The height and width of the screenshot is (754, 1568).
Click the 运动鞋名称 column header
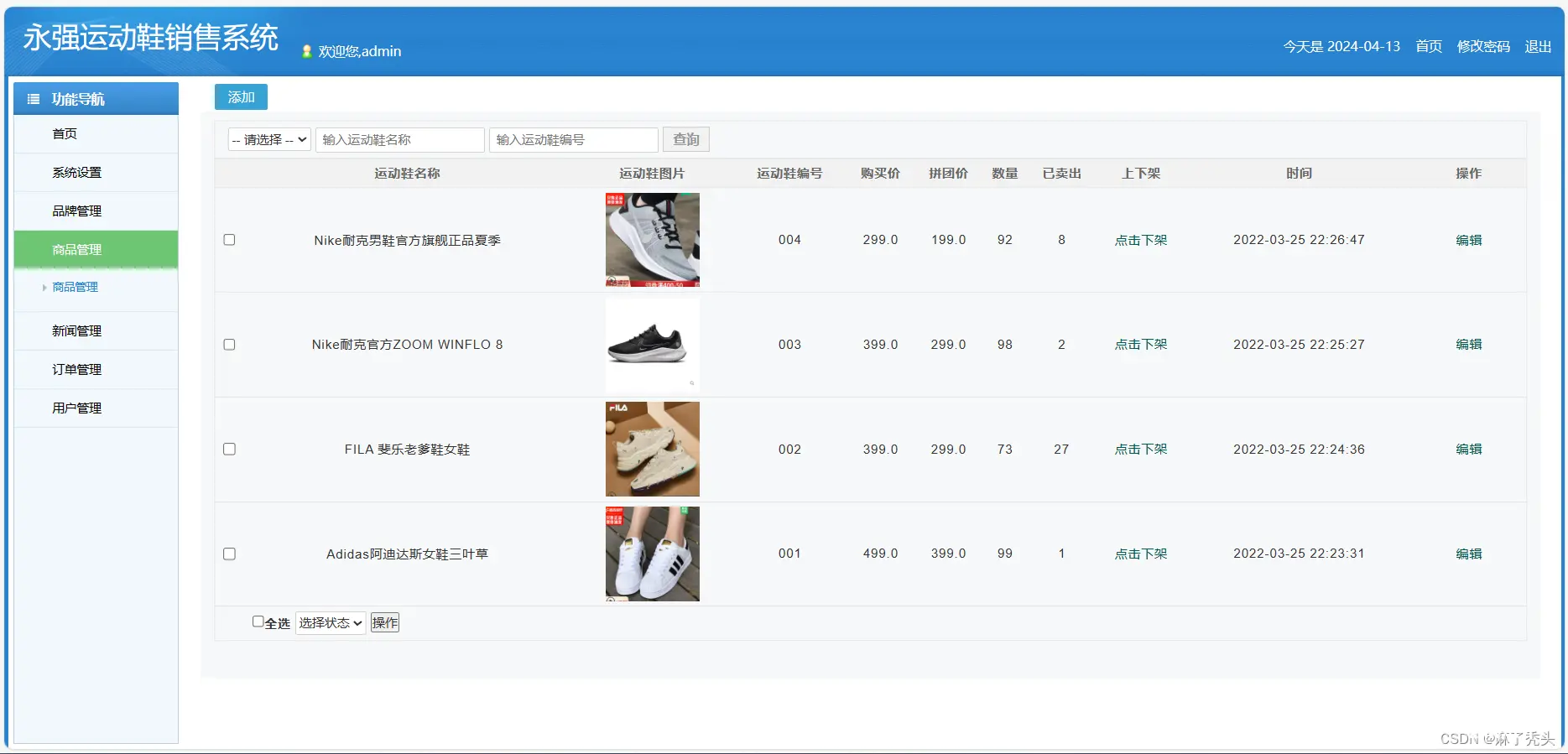(x=407, y=174)
